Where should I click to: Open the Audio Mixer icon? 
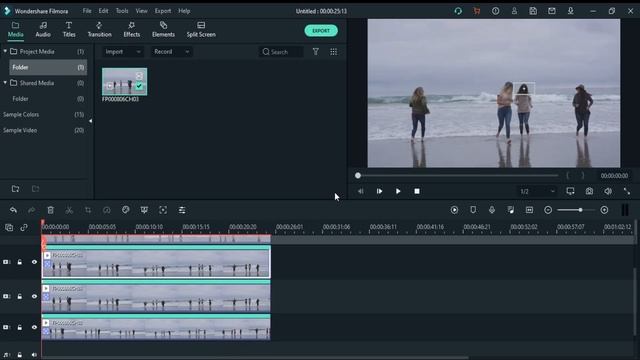click(511, 210)
